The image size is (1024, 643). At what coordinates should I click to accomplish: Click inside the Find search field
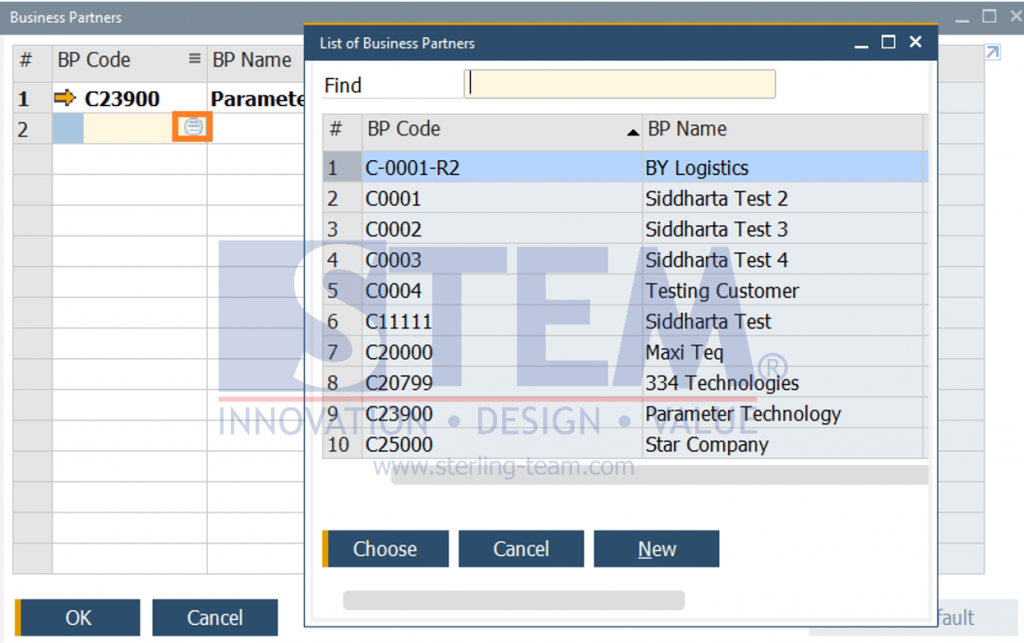[620, 84]
